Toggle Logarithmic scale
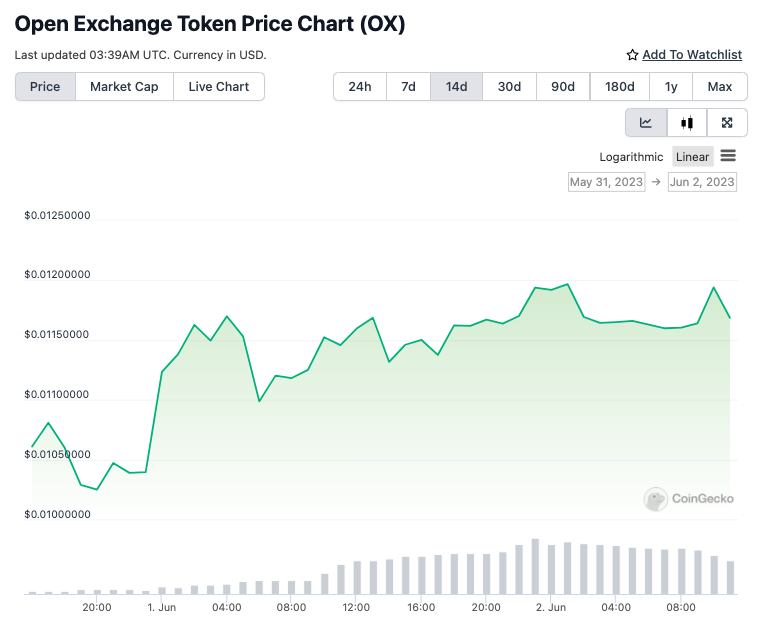Viewport: 758px width, 633px height. 631,157
